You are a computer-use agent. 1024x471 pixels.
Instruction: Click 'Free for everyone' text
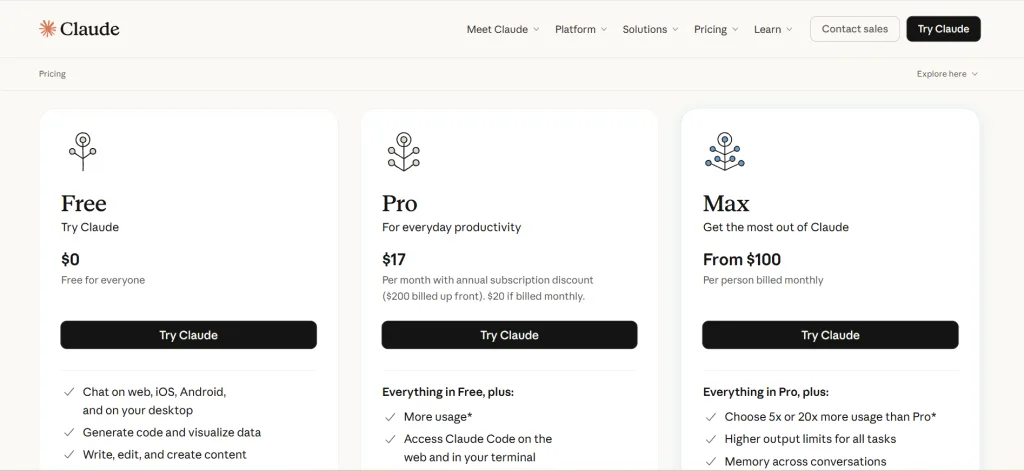pyautogui.click(x=103, y=280)
